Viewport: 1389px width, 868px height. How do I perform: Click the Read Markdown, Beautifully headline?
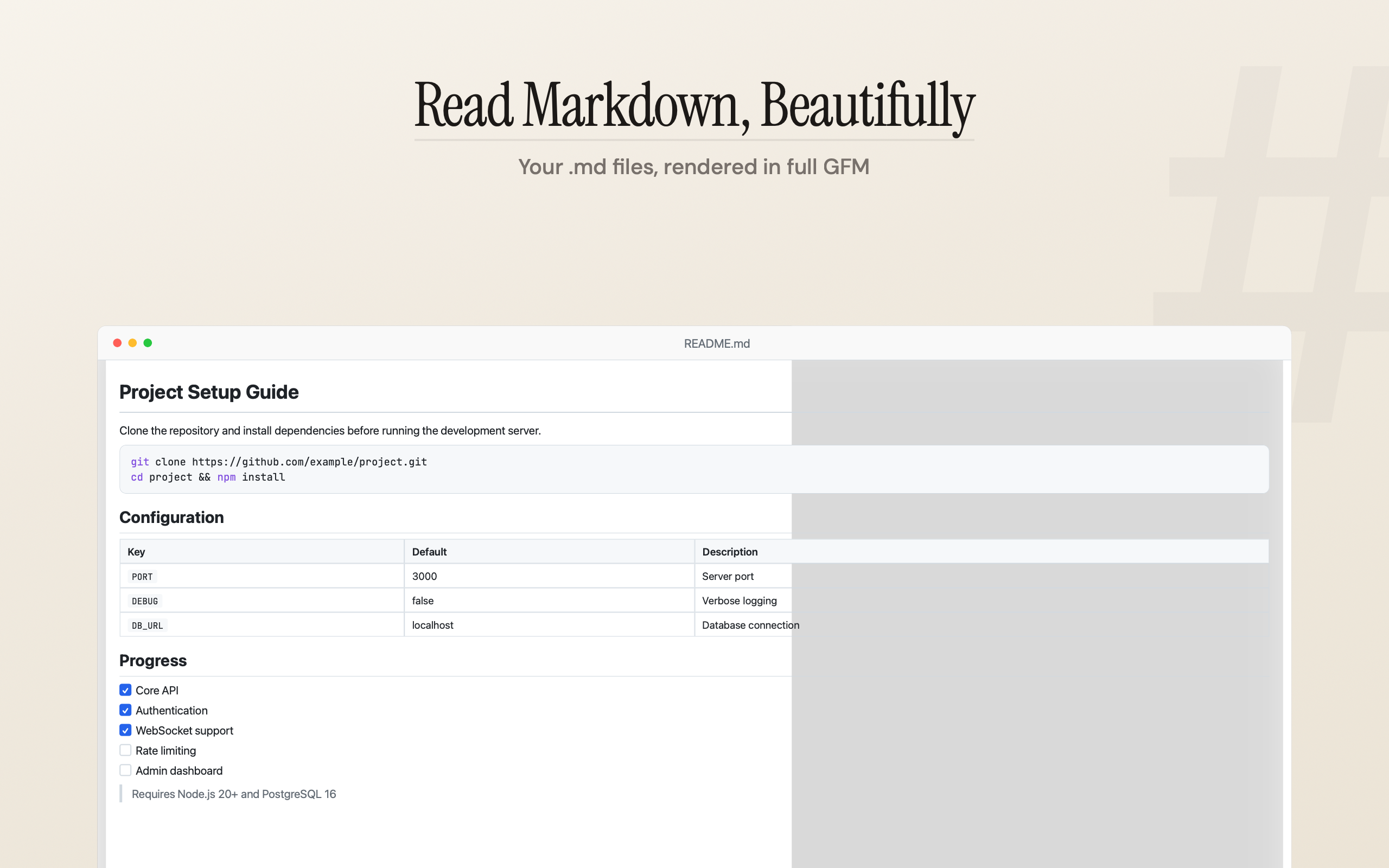[x=694, y=105]
